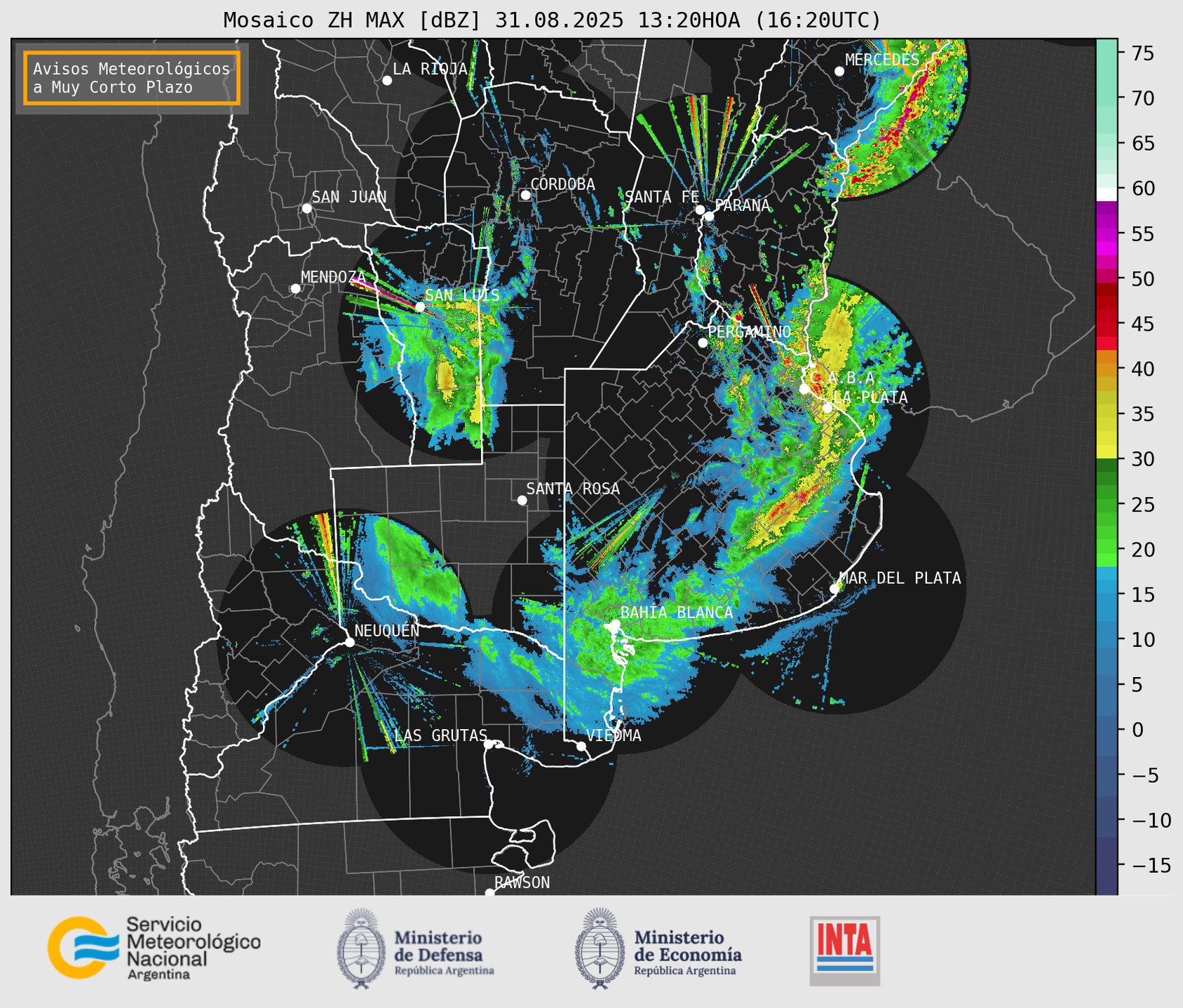Click the LA RIOJA city label
This screenshot has height=1008, width=1183.
pyautogui.click(x=430, y=69)
